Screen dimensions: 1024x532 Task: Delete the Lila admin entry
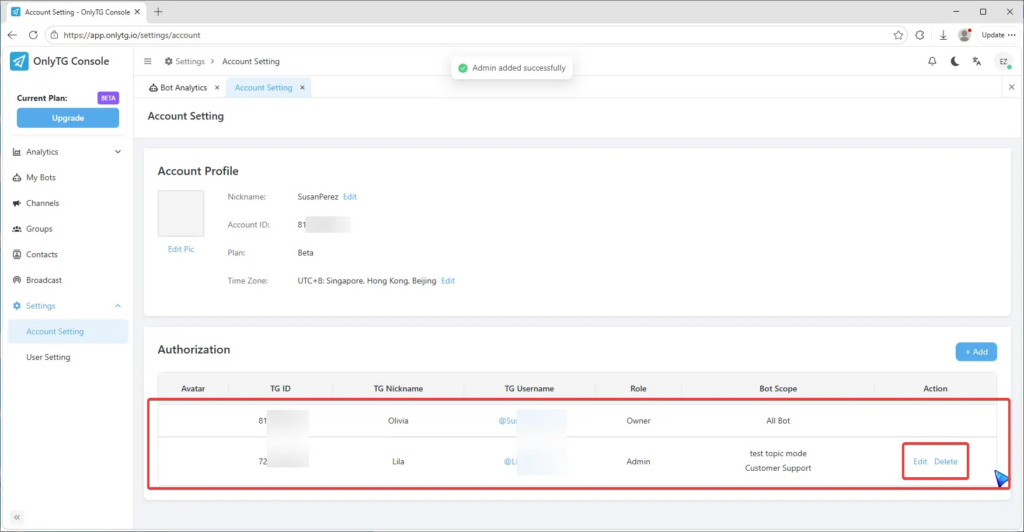point(945,461)
